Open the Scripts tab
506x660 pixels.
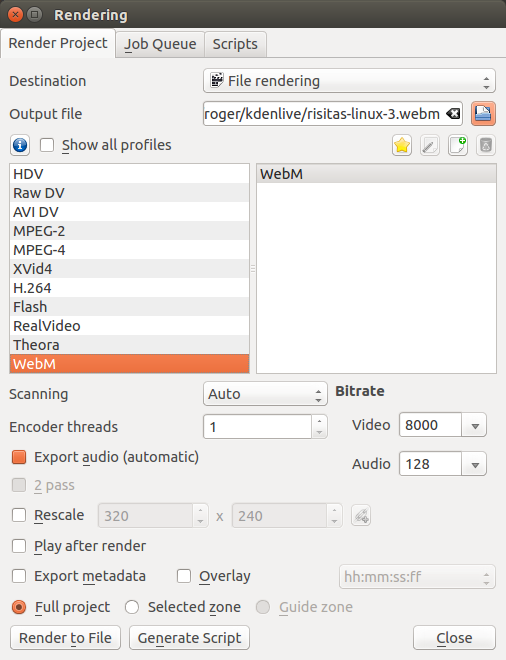[235, 44]
